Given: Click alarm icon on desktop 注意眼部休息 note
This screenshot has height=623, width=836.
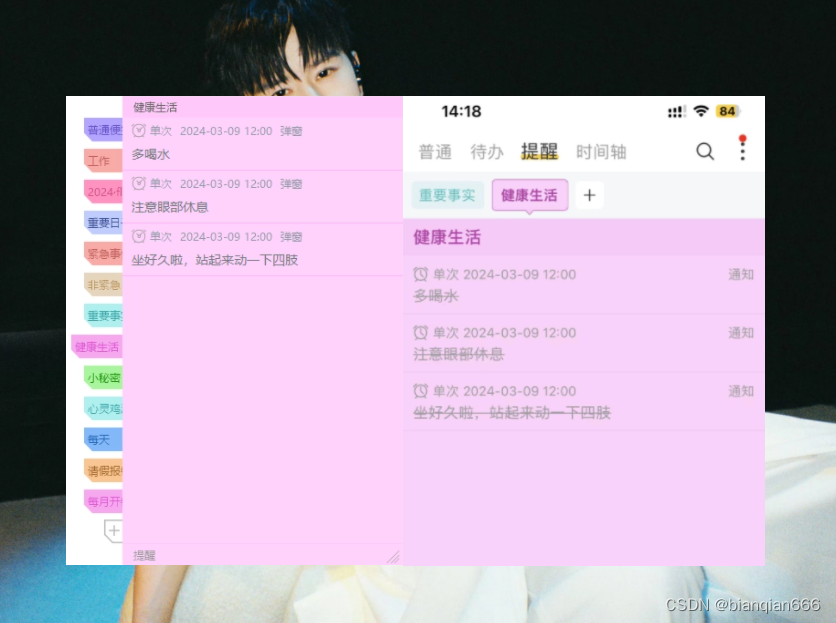Looking at the screenshot, I should (139, 183).
